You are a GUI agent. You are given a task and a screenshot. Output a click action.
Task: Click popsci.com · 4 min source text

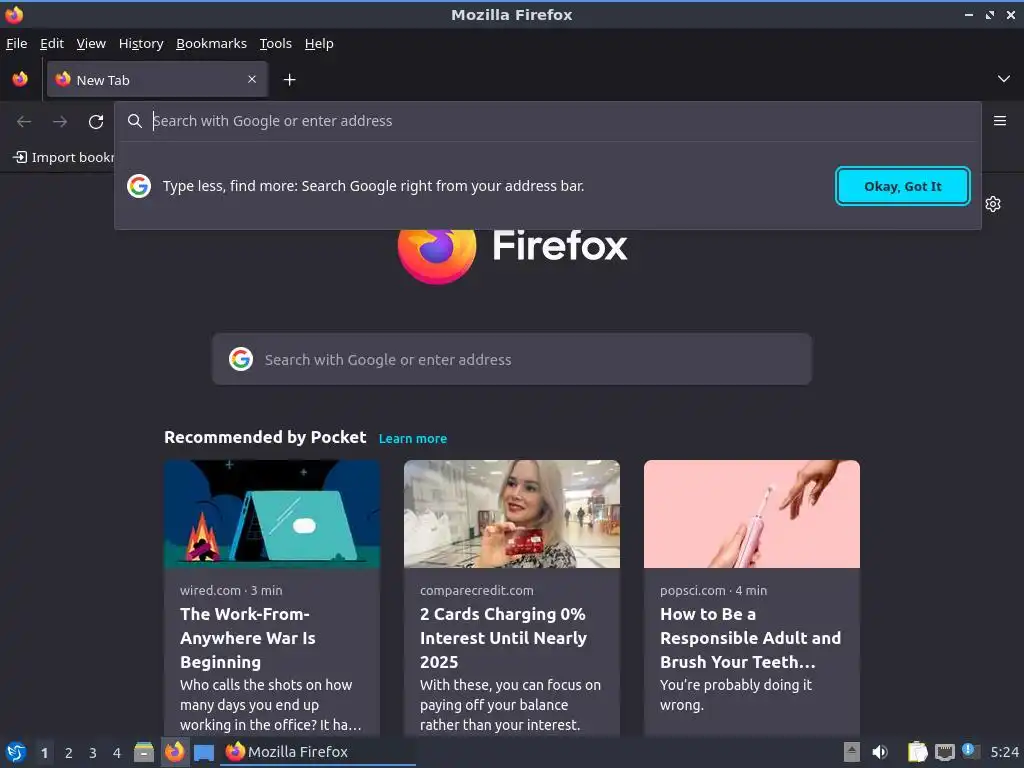point(713,590)
